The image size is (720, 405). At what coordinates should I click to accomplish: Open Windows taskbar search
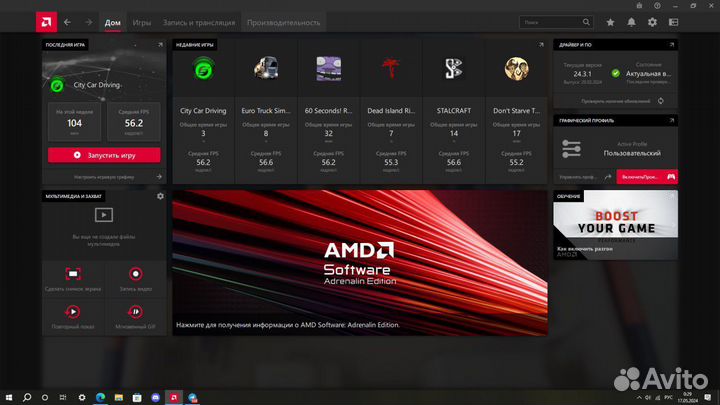(x=27, y=397)
